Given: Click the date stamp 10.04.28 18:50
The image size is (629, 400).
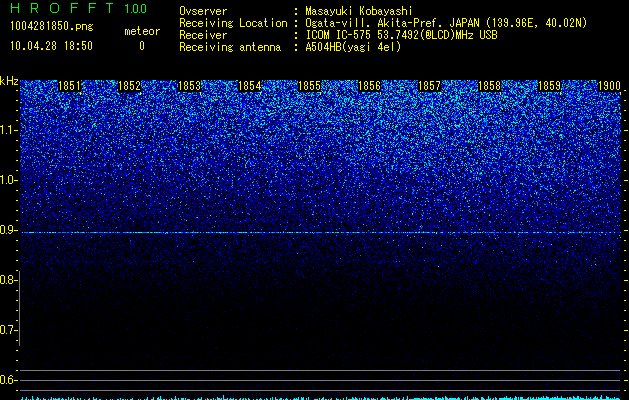Looking at the screenshot, I should [51, 46].
